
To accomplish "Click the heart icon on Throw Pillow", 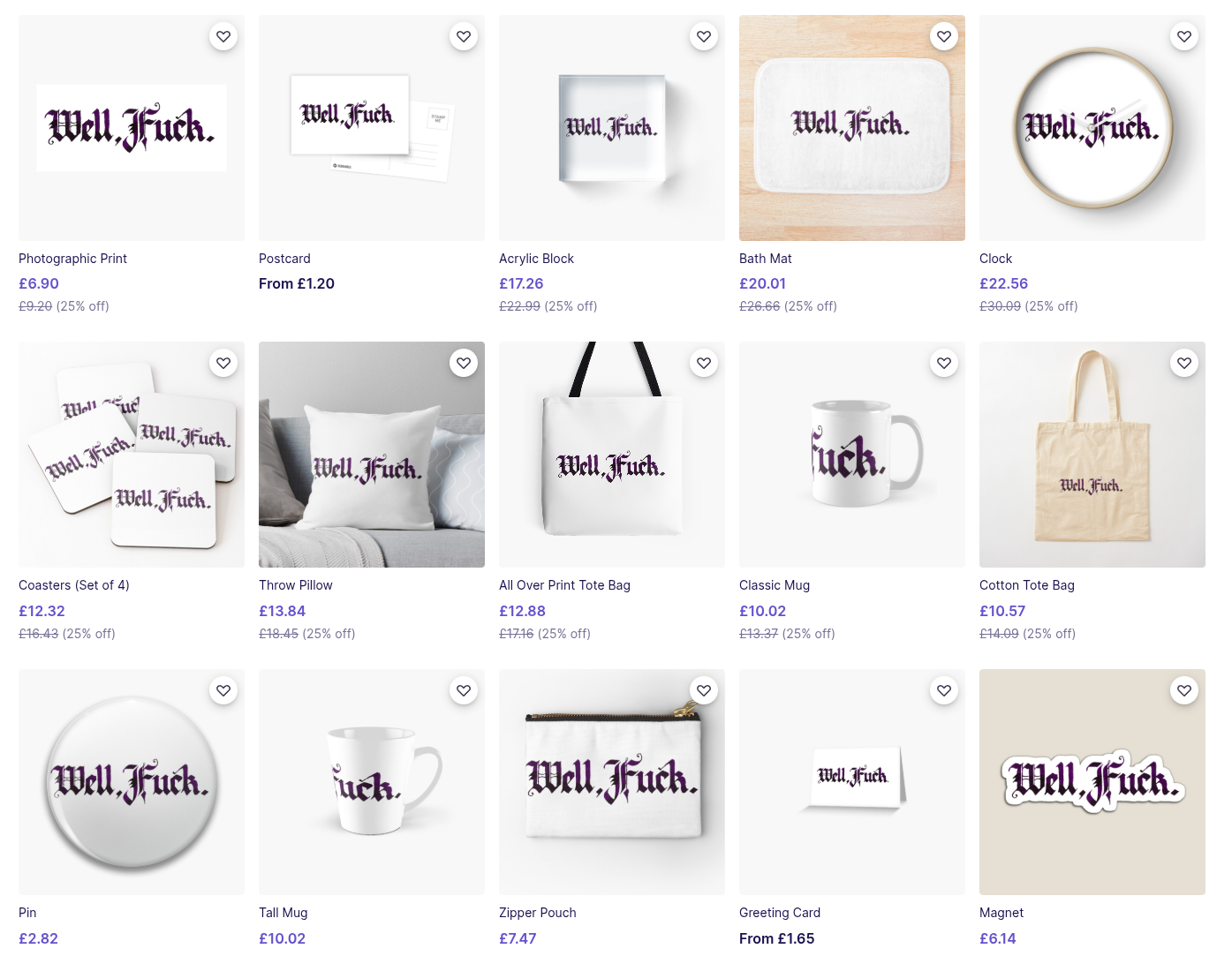I will click(x=464, y=363).
